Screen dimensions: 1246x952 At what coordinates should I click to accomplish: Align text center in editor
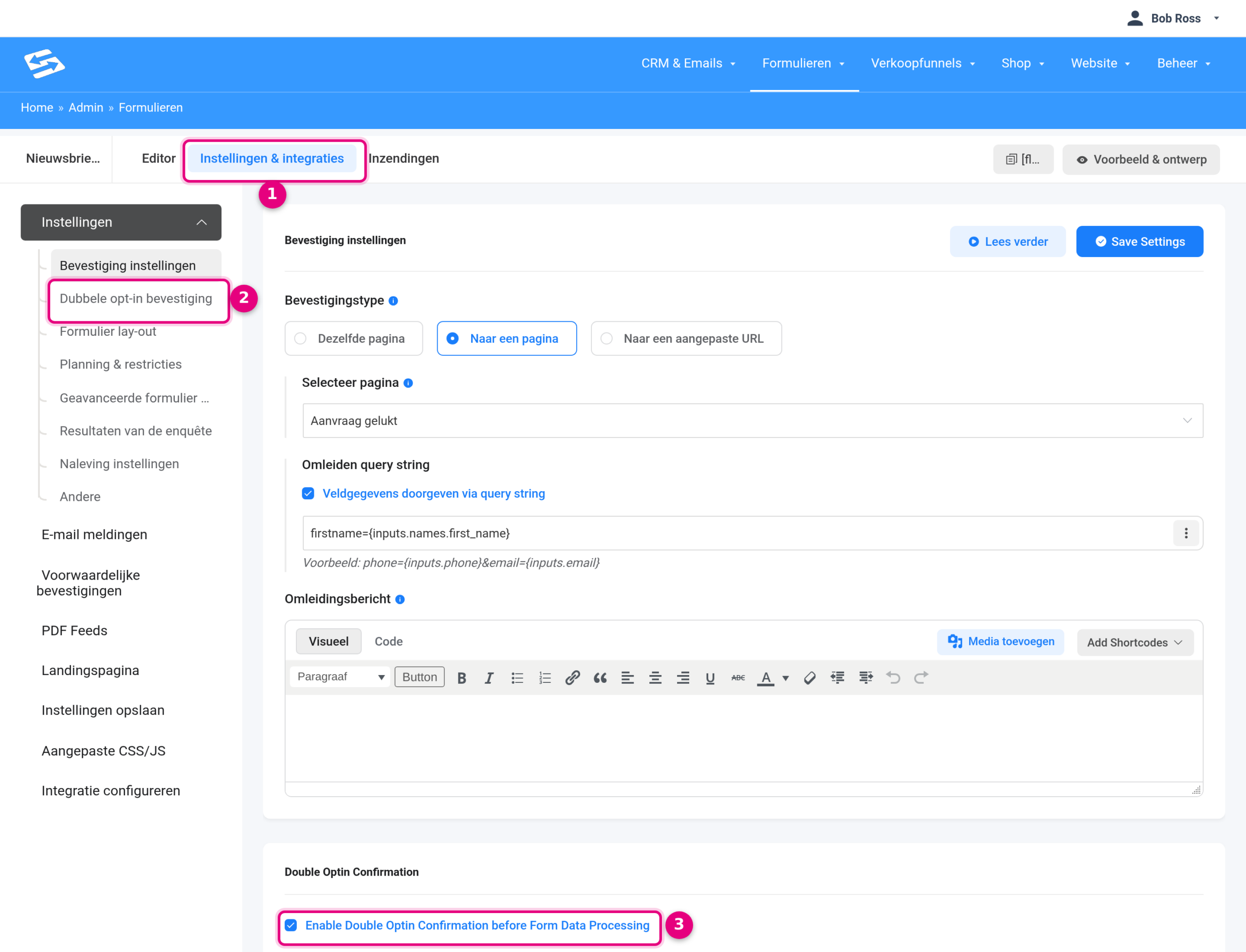(x=655, y=677)
